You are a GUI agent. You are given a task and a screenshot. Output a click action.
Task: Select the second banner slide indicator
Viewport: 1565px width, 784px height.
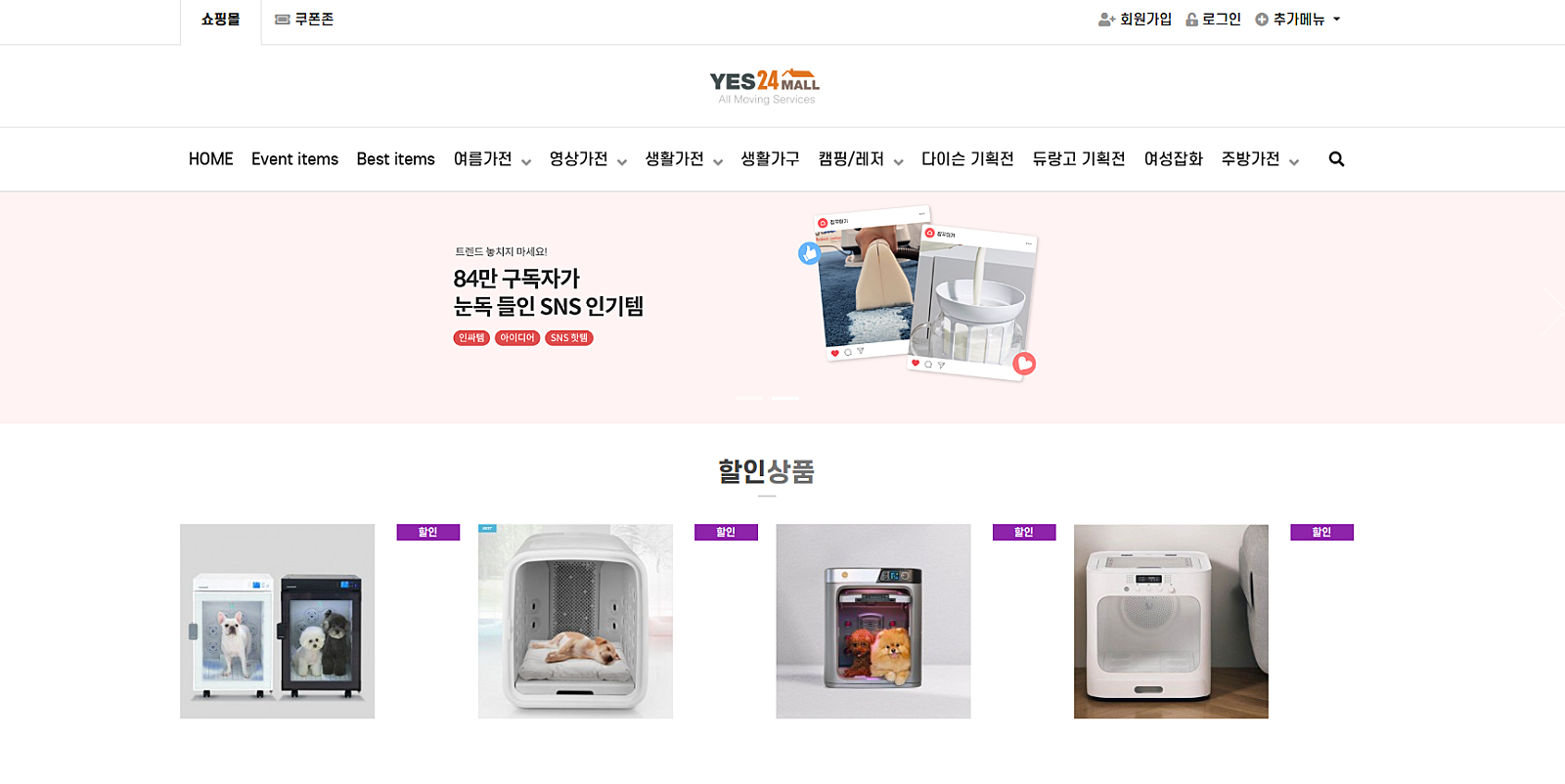784,398
